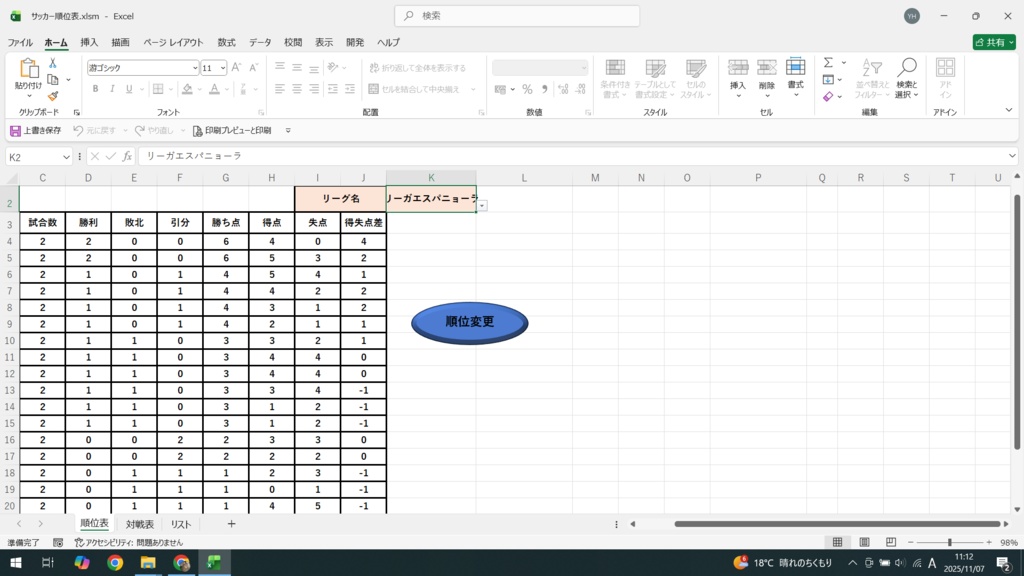Click the horizontal scrollbar

click(x=838, y=524)
